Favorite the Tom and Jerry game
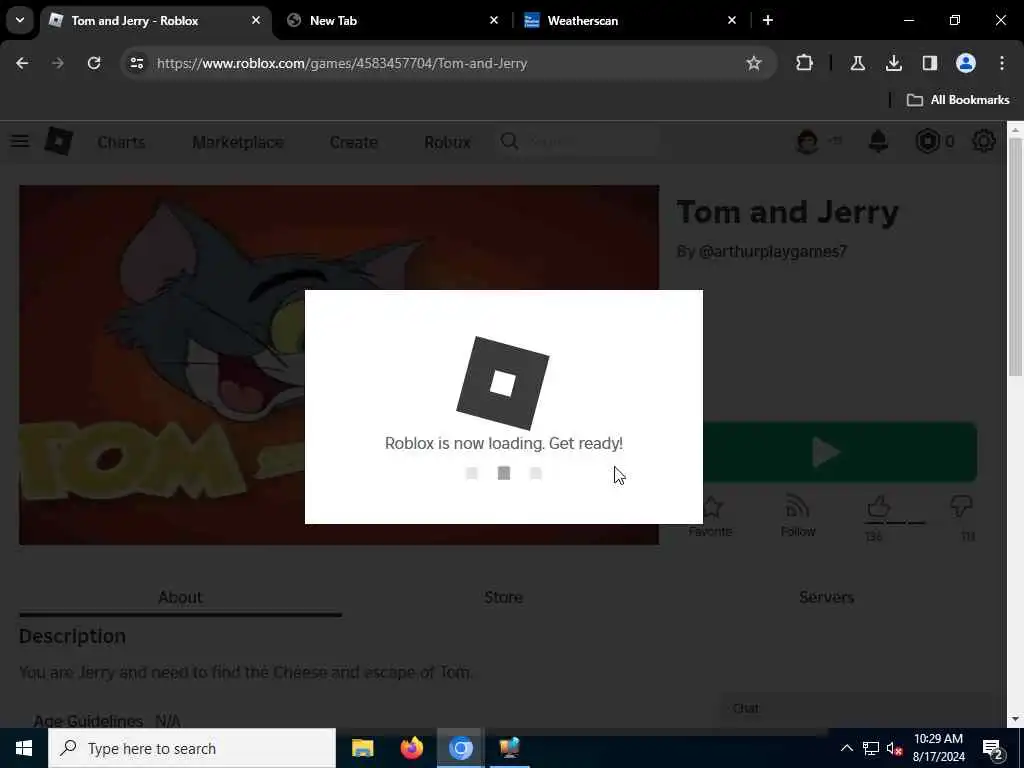1024x768 pixels. pyautogui.click(x=711, y=516)
